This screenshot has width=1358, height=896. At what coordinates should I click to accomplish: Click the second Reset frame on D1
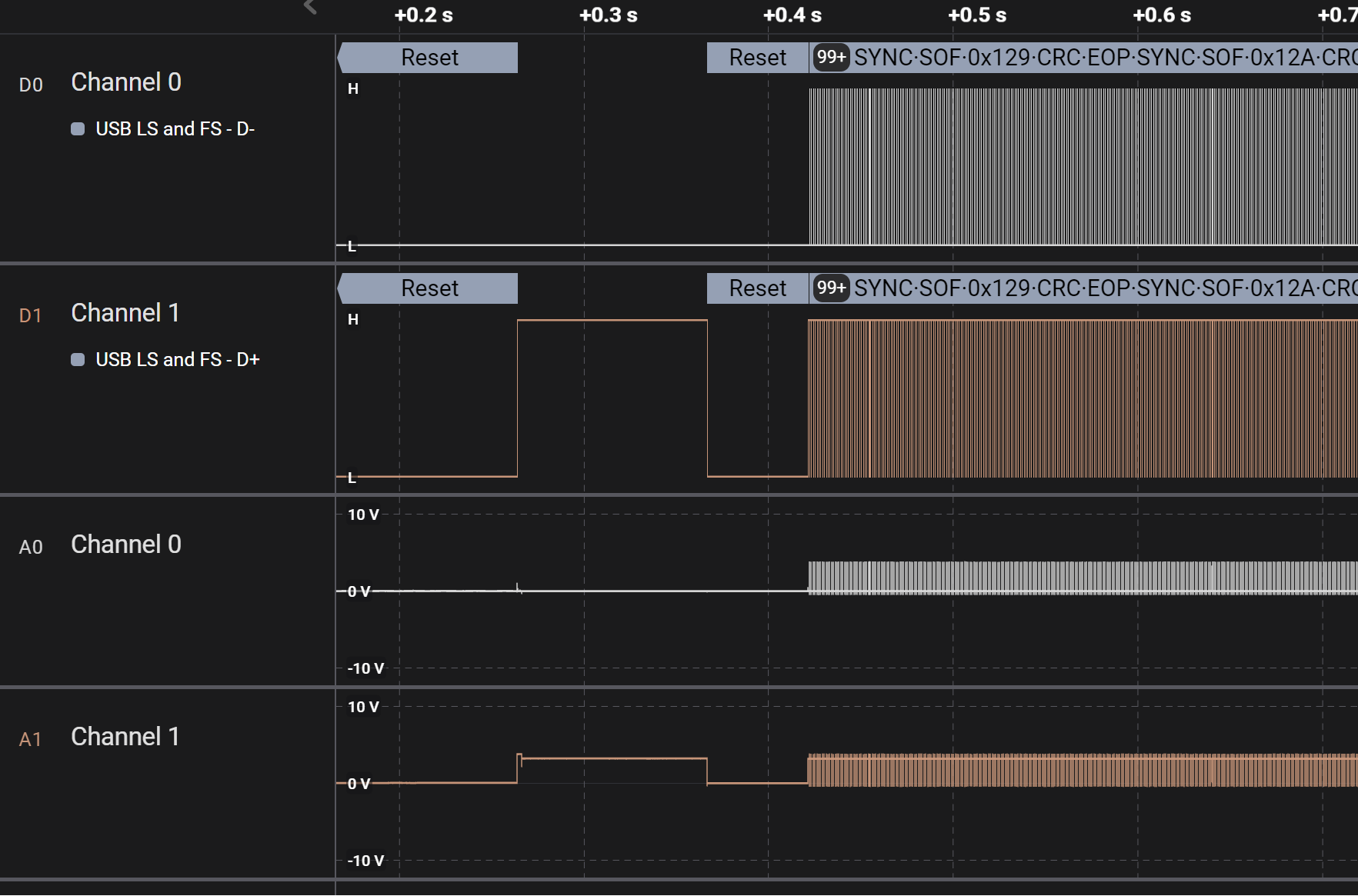tap(758, 288)
